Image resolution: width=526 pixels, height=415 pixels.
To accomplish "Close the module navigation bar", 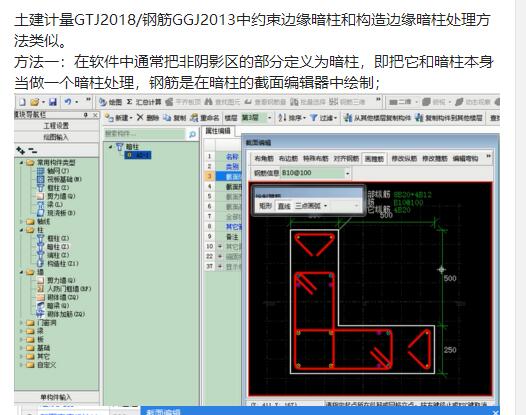I will [95, 115].
